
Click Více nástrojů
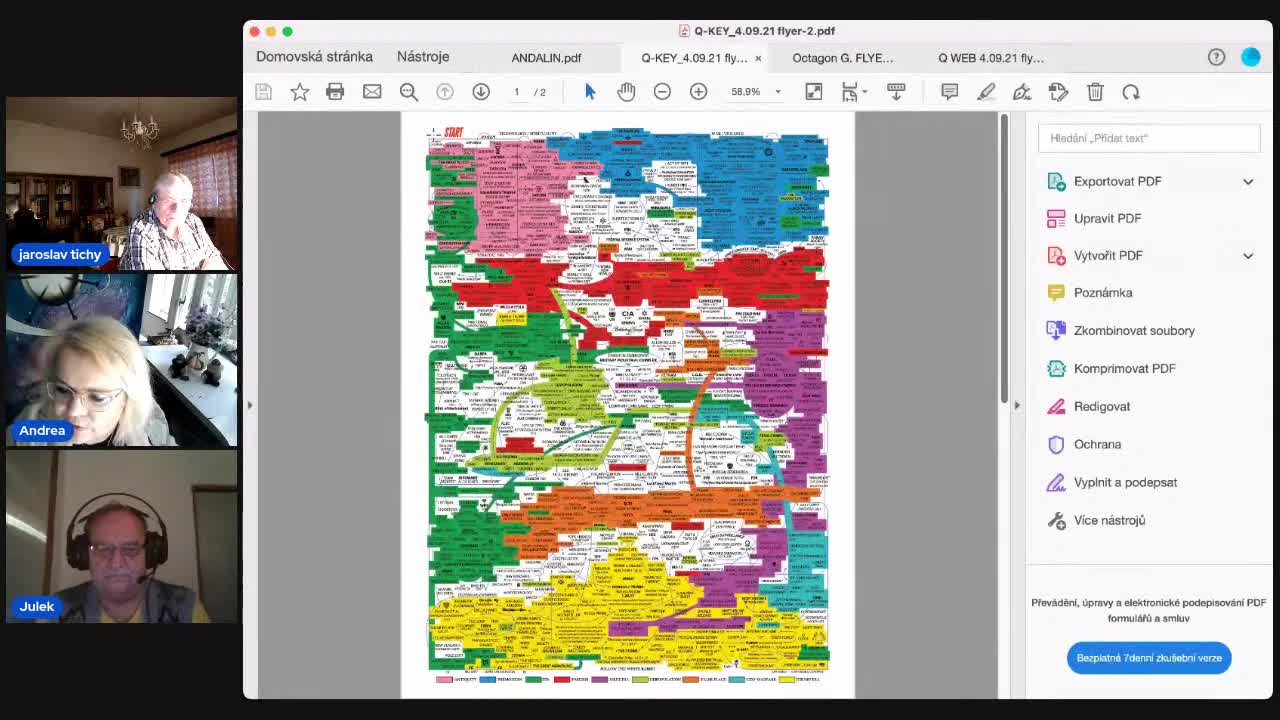click(1109, 520)
